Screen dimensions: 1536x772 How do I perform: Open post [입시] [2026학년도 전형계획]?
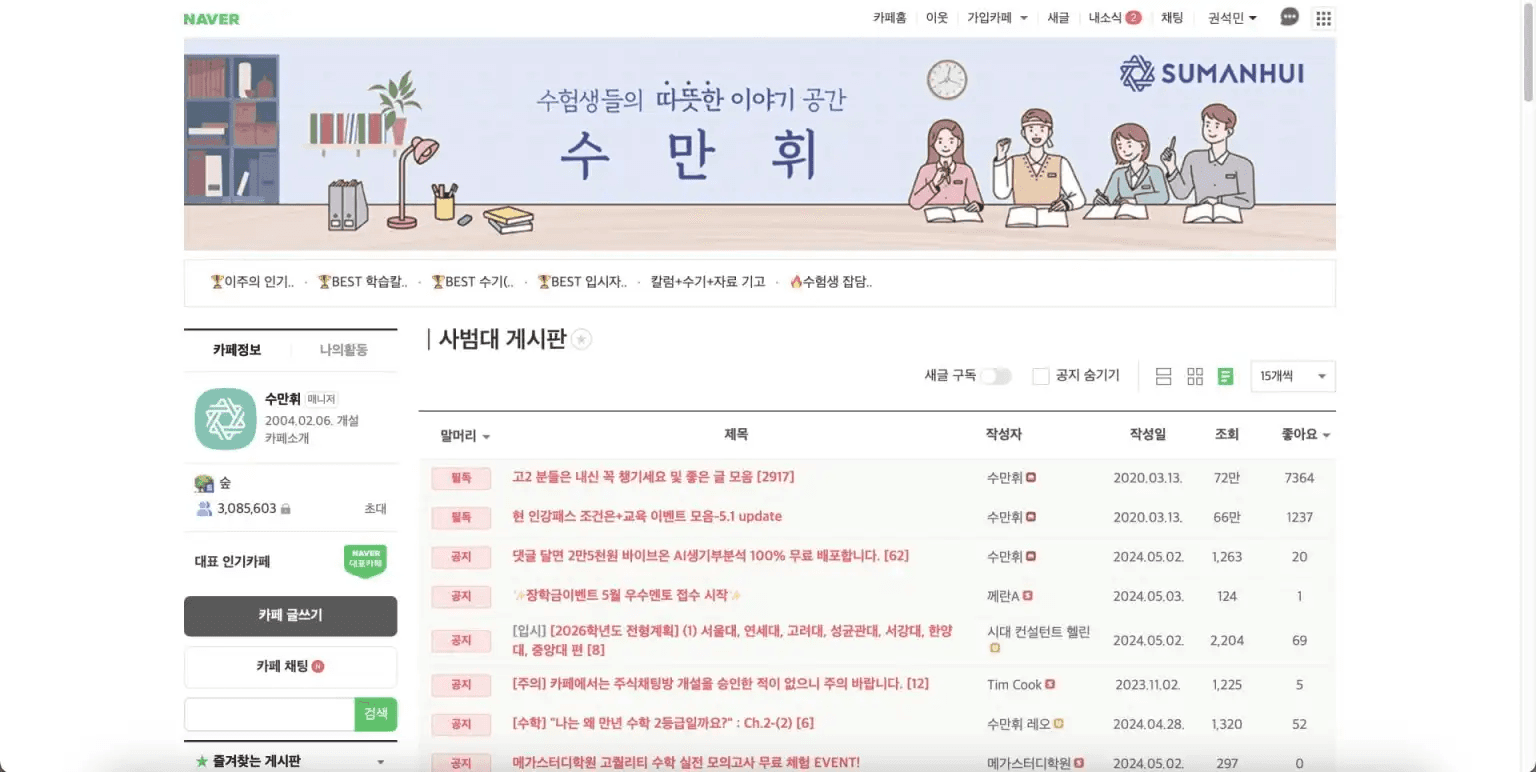point(733,640)
